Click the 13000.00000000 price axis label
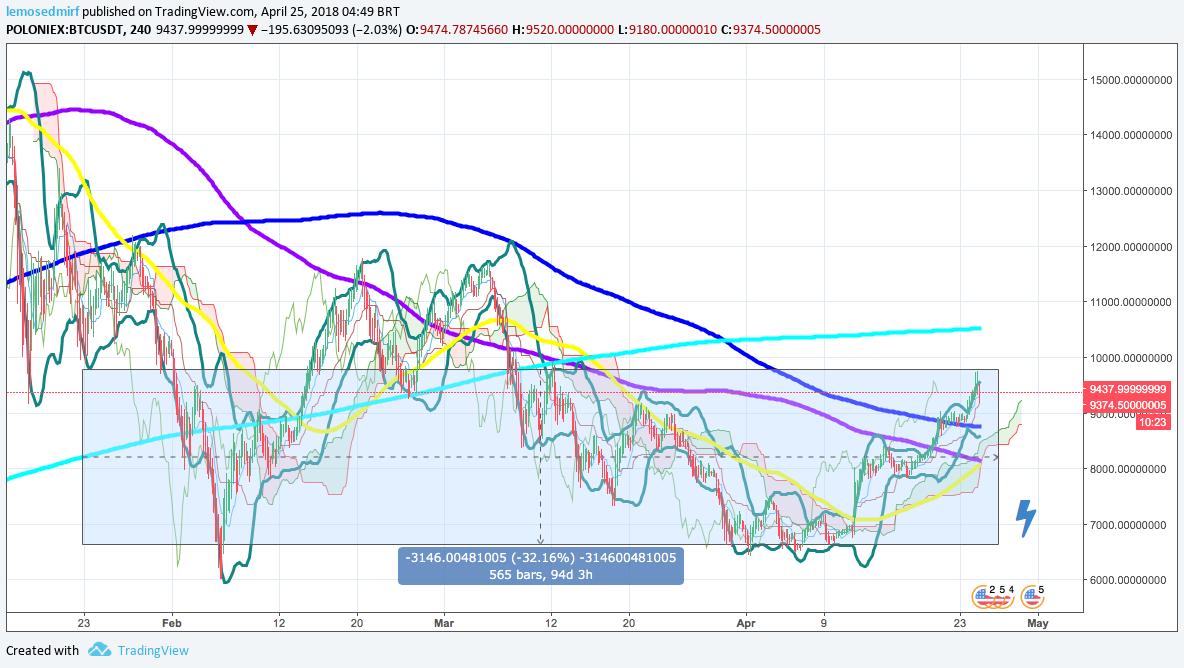The width and height of the screenshot is (1184, 668). 1130,191
